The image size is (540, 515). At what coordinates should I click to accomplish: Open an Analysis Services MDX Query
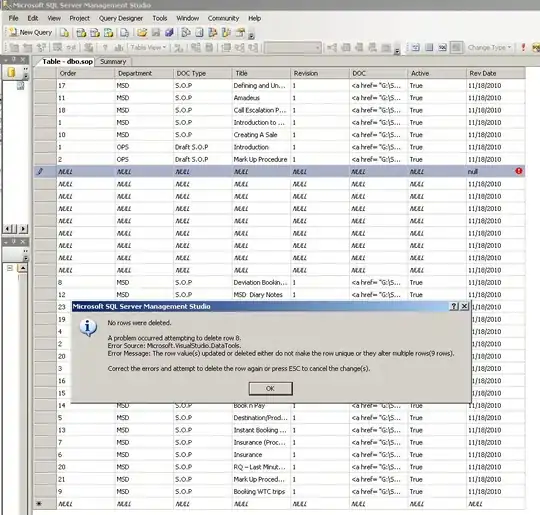[x=81, y=33]
